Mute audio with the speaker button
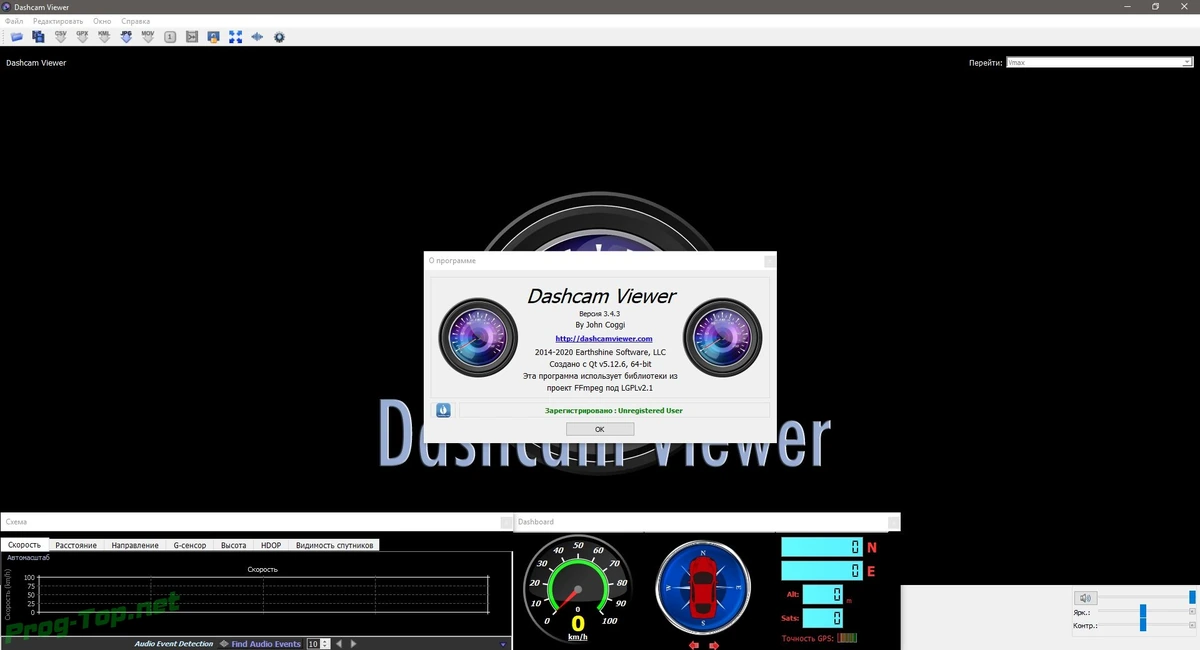The height and width of the screenshot is (650, 1200). pyautogui.click(x=1085, y=598)
